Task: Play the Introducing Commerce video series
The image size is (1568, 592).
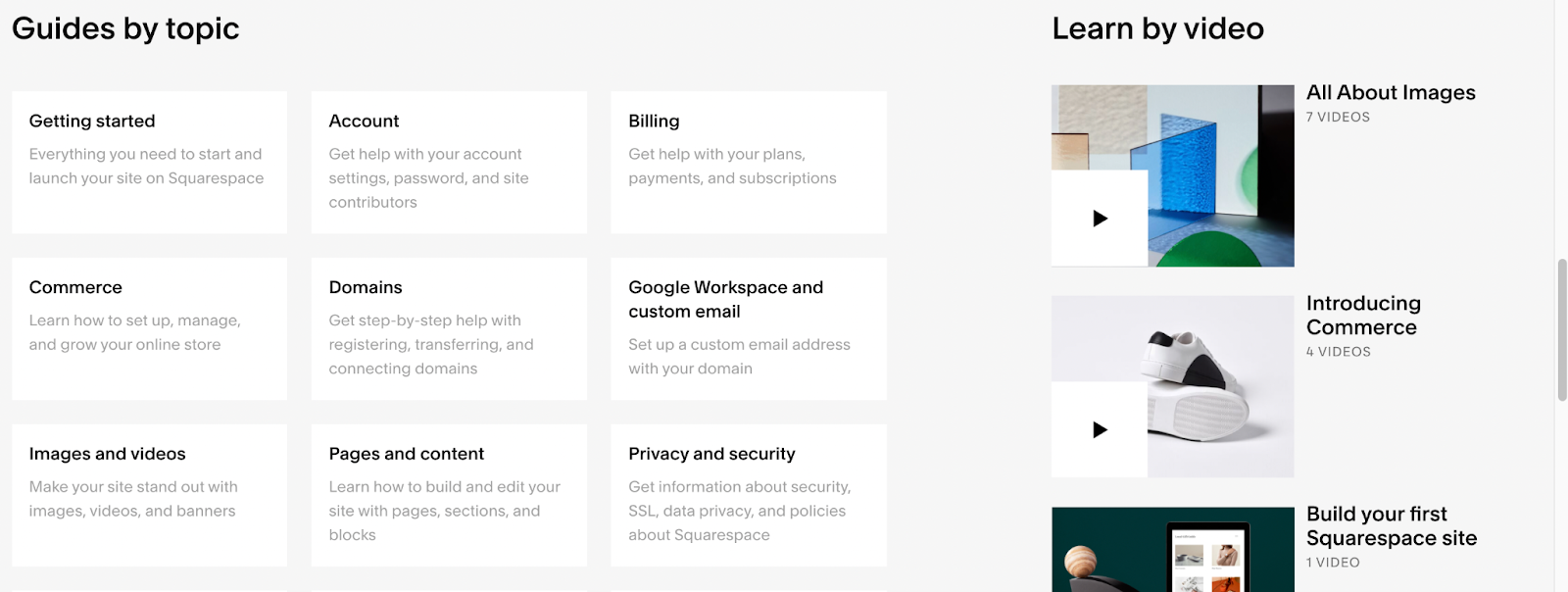Action: (x=1100, y=429)
